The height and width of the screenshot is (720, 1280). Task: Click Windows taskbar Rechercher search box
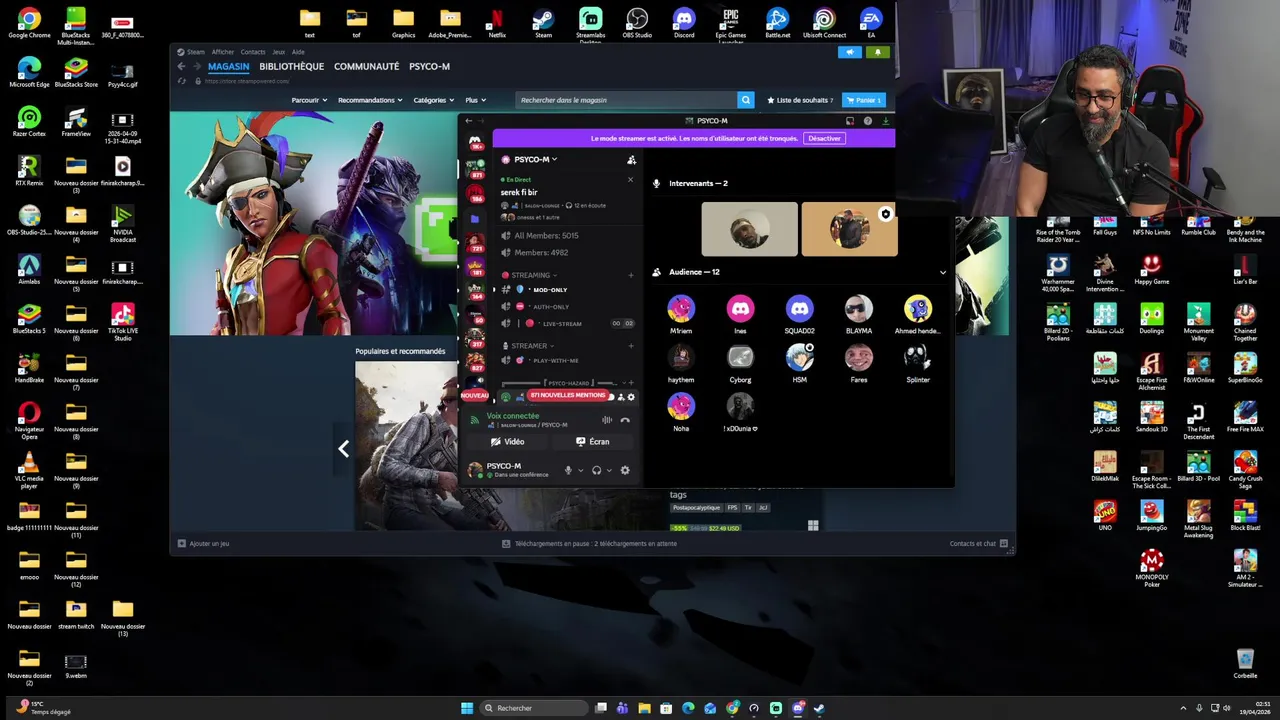pyautogui.click(x=534, y=708)
